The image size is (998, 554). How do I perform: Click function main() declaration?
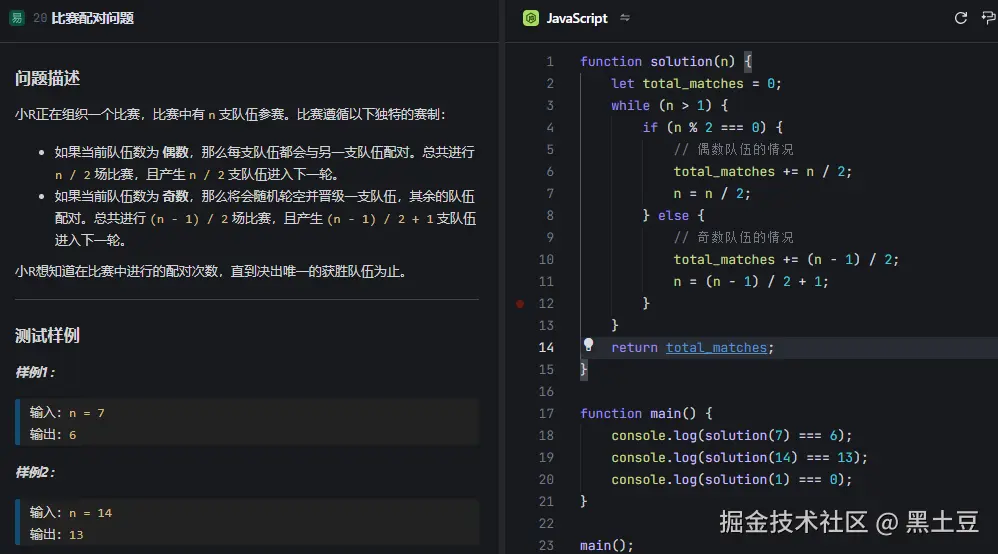point(646,413)
